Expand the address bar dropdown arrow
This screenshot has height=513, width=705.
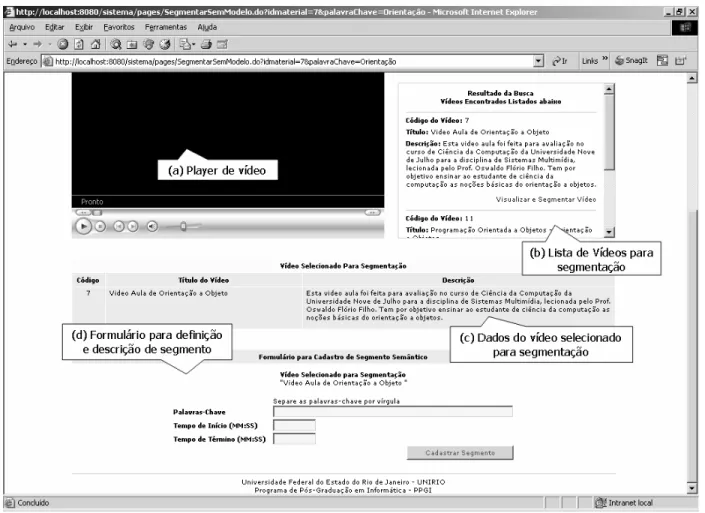[538, 61]
